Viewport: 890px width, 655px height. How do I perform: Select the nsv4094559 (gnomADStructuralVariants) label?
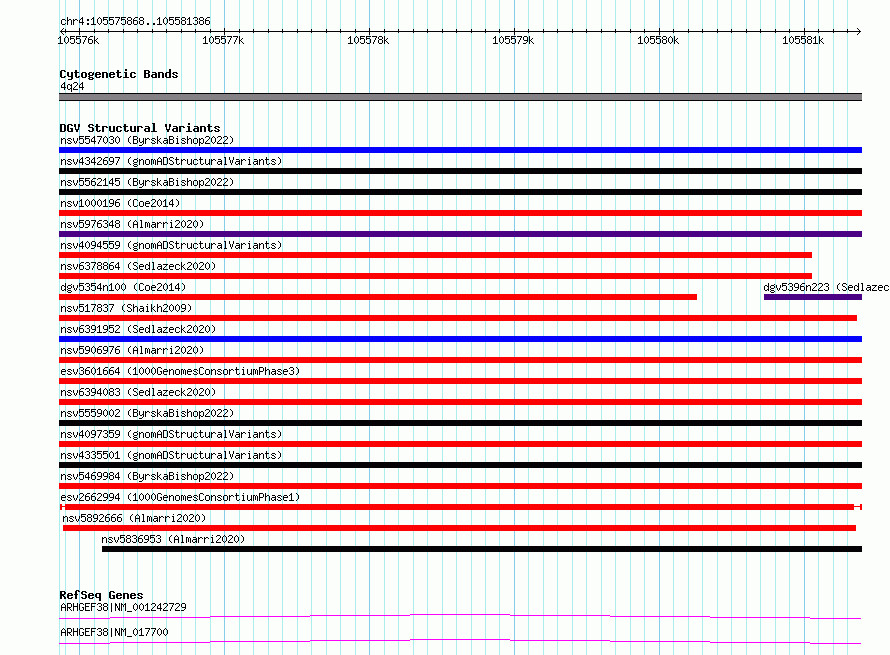[x=171, y=245]
